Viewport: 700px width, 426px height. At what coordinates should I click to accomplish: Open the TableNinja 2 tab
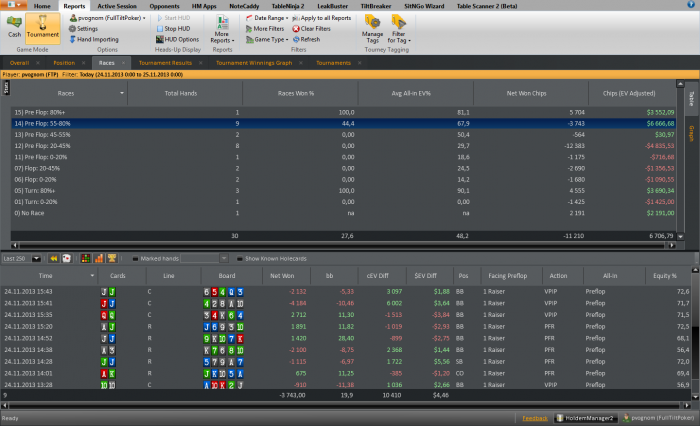pos(288,6)
